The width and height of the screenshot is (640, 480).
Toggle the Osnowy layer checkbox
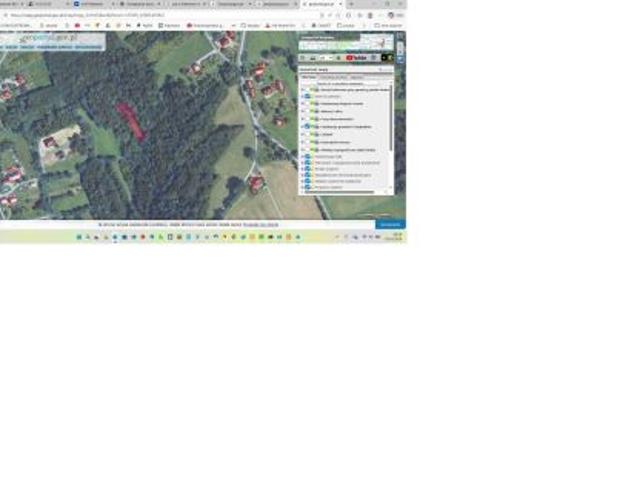pos(307,134)
